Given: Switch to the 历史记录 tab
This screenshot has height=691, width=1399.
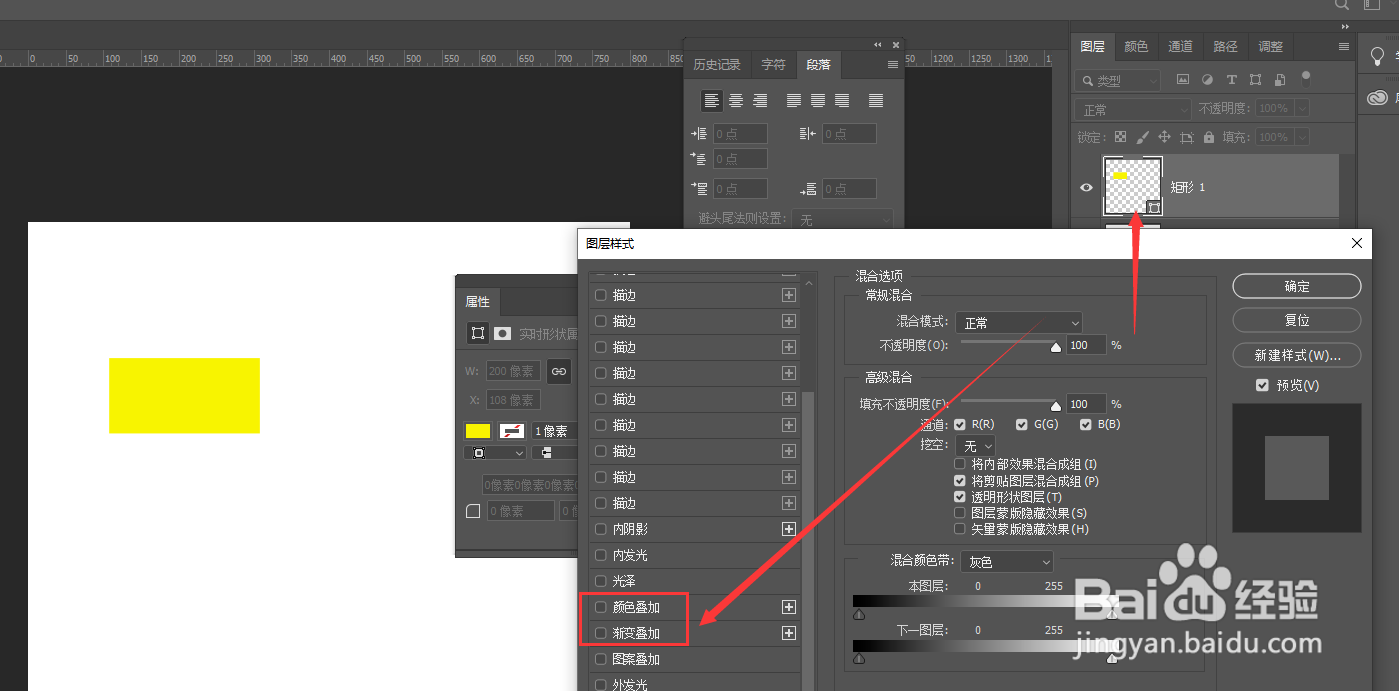Looking at the screenshot, I should 717,65.
